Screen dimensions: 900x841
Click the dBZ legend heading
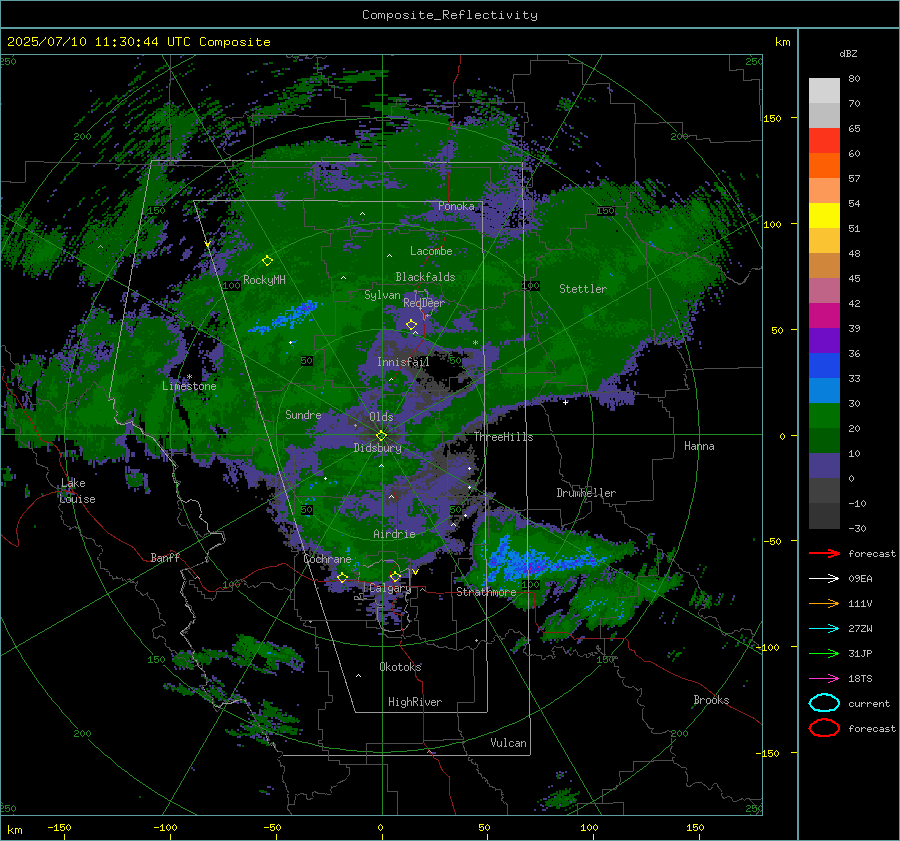(x=848, y=54)
